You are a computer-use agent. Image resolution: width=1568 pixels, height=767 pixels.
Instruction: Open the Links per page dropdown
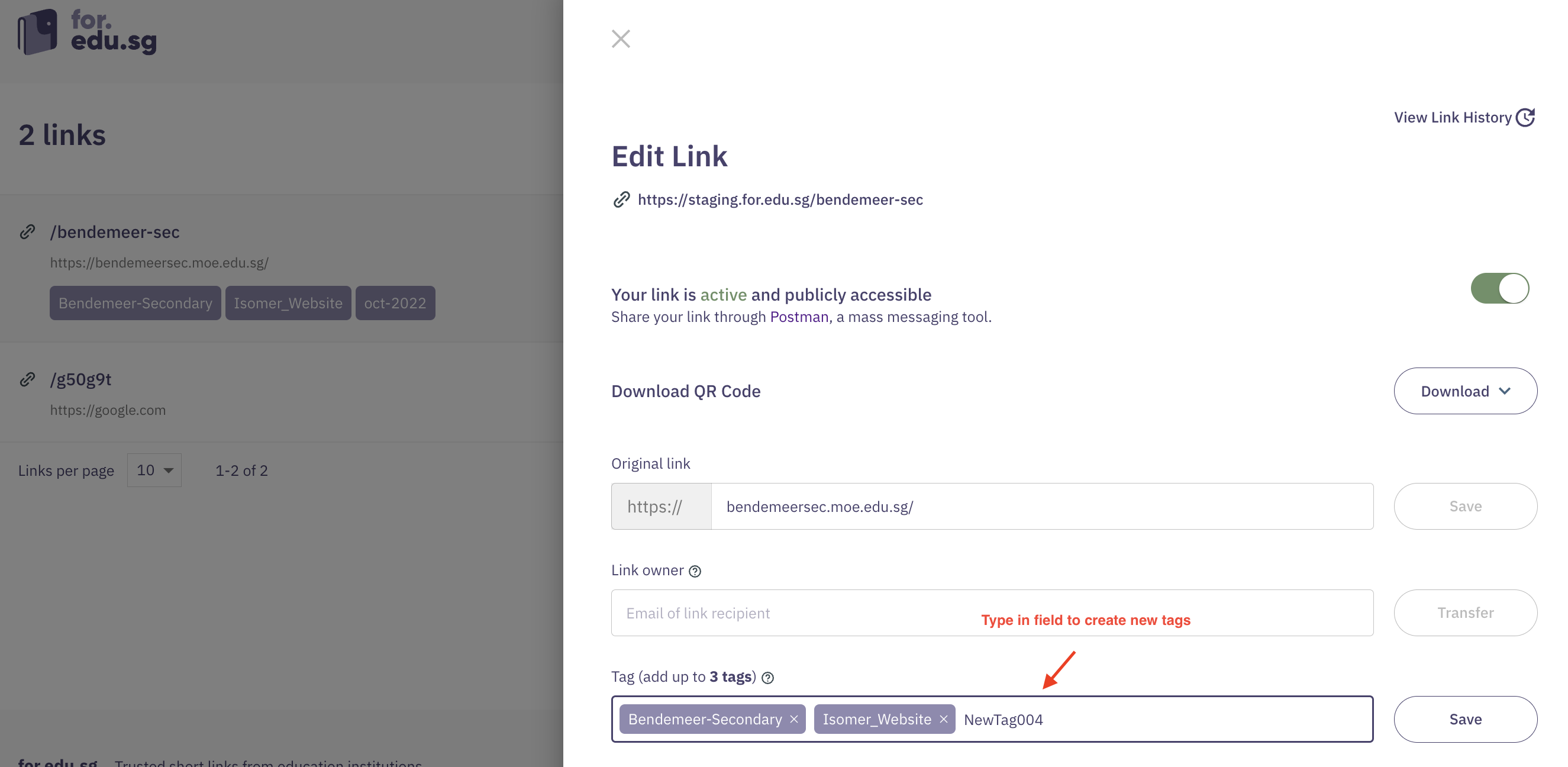(154, 470)
